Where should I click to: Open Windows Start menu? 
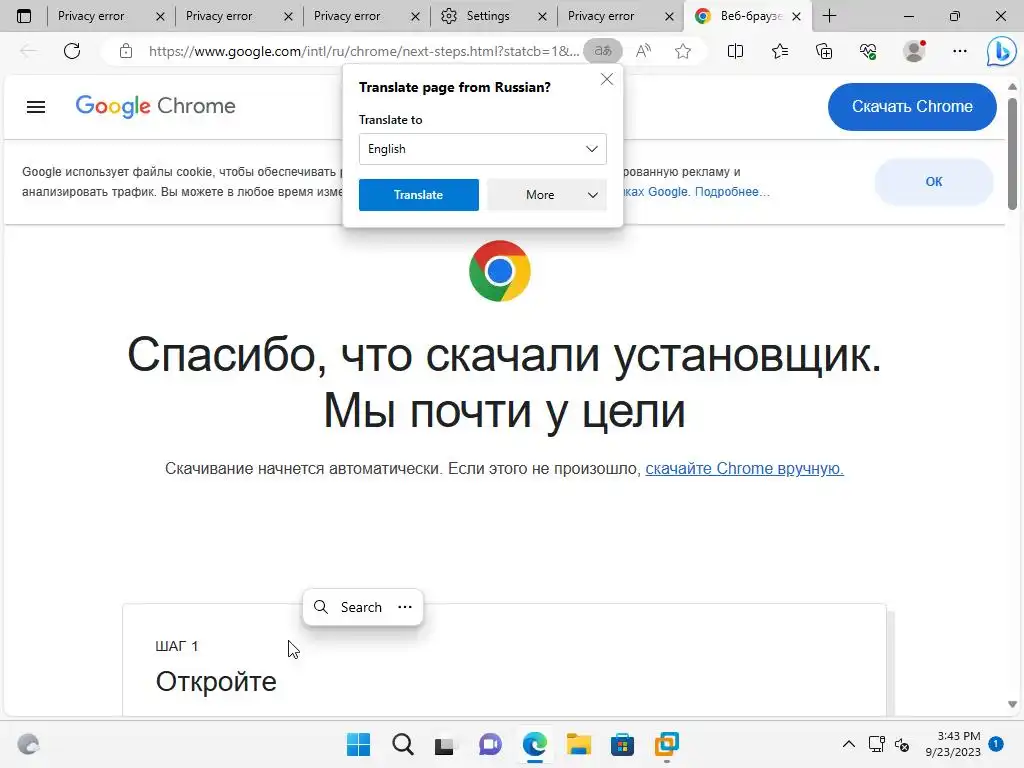click(359, 744)
